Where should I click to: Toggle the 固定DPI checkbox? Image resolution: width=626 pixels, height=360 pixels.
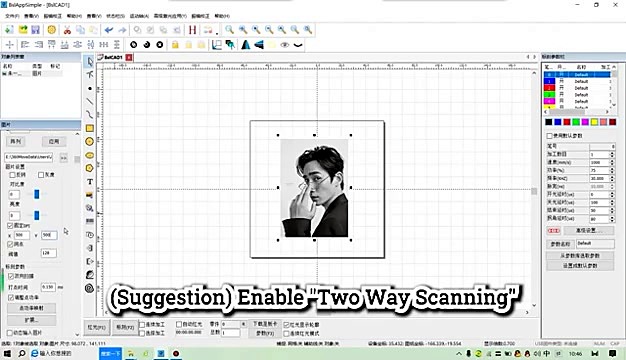pos(10,225)
